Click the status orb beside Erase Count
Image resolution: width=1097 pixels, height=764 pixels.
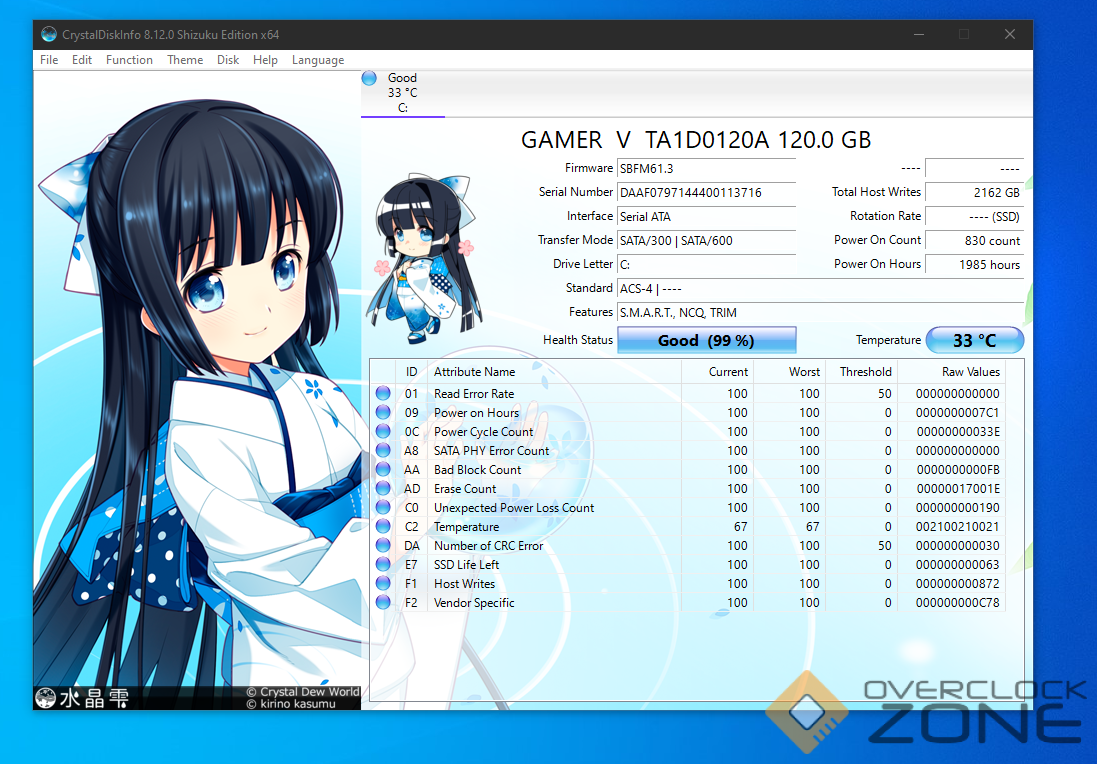[x=383, y=489]
